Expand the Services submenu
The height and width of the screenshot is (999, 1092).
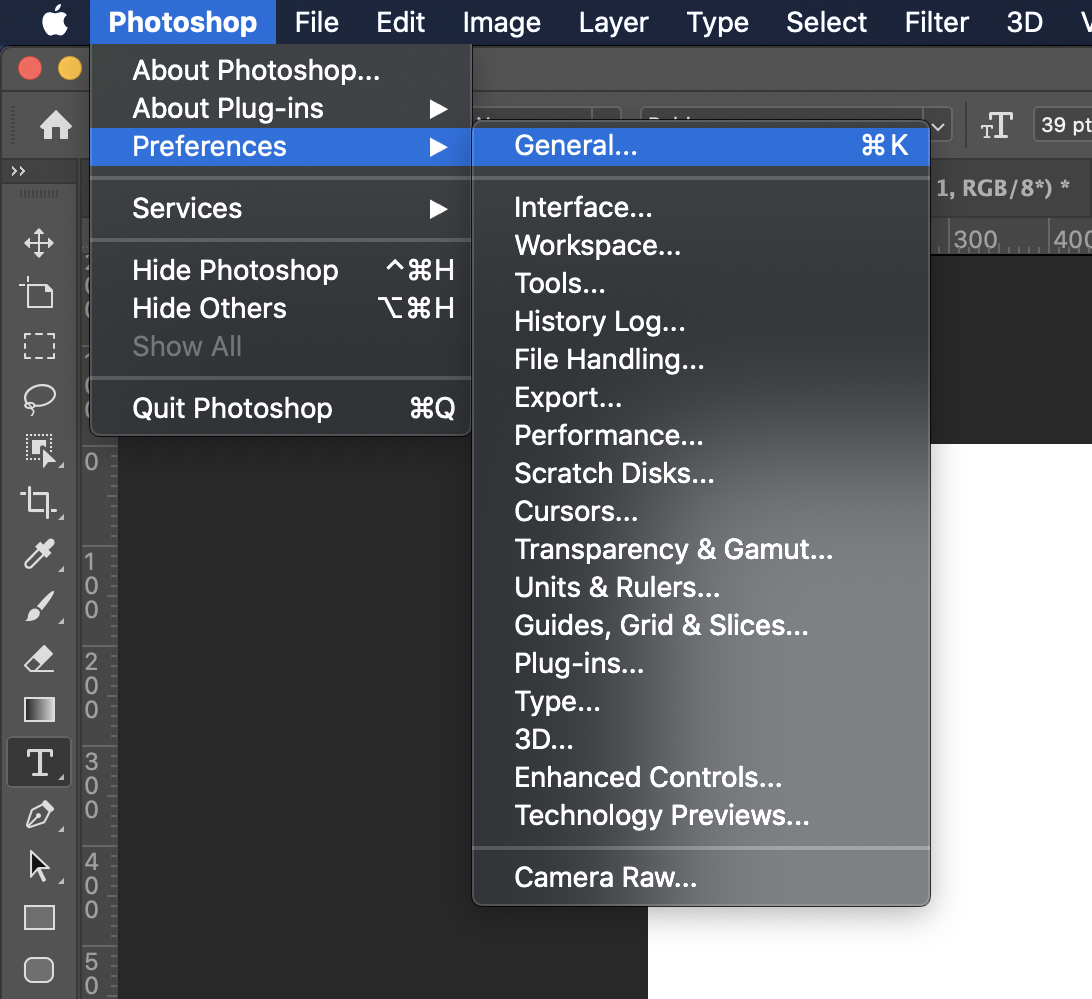(281, 208)
